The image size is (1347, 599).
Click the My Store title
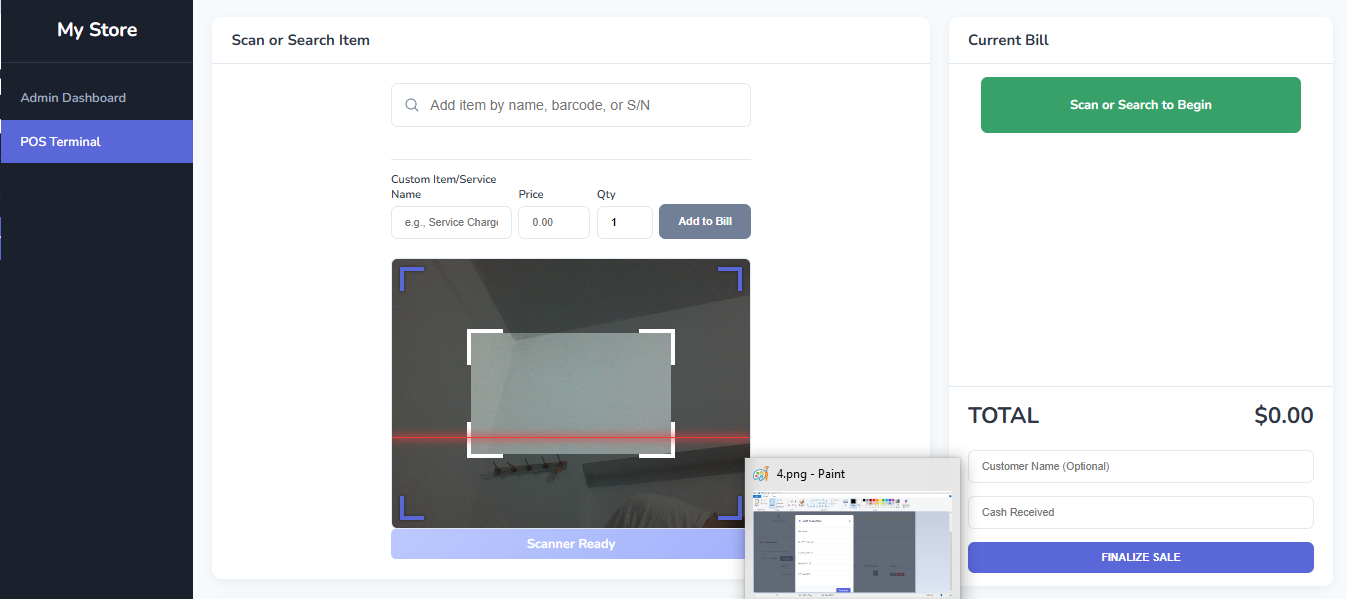tap(97, 30)
